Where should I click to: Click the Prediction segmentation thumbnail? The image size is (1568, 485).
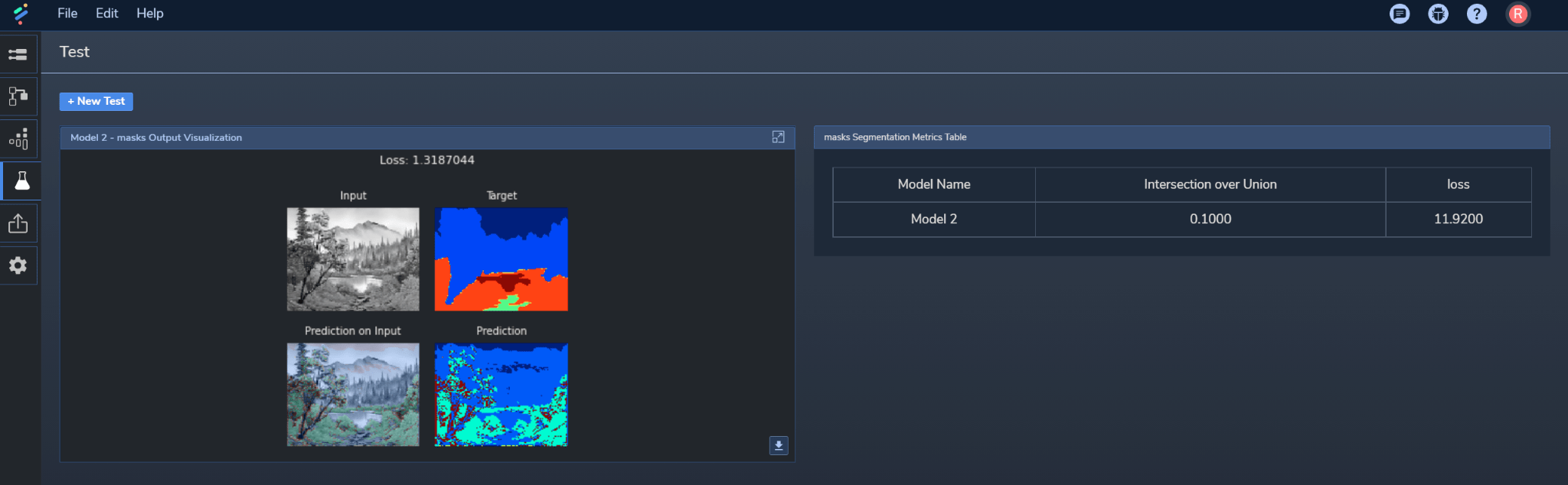(x=501, y=395)
